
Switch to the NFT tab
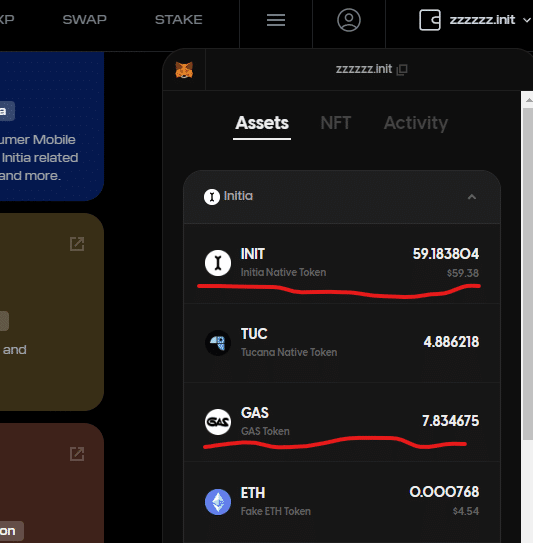(x=336, y=123)
